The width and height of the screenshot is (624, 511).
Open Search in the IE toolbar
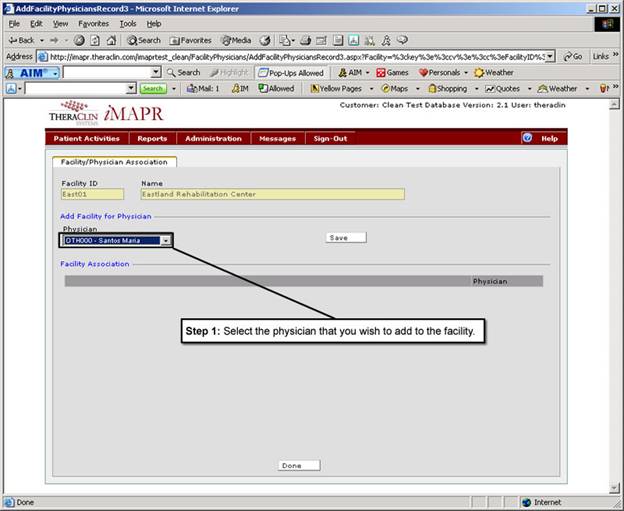point(143,40)
